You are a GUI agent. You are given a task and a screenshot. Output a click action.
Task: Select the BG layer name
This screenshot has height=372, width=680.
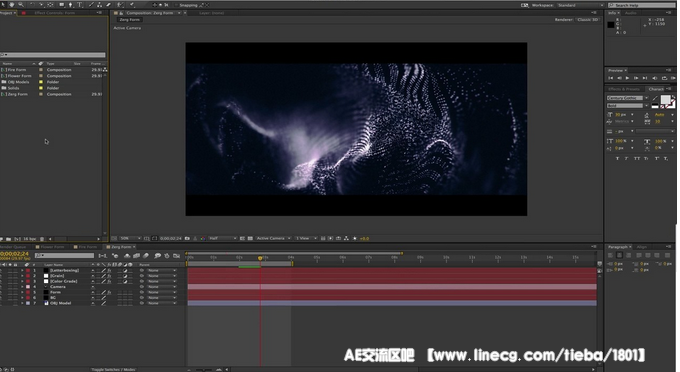click(x=53, y=298)
